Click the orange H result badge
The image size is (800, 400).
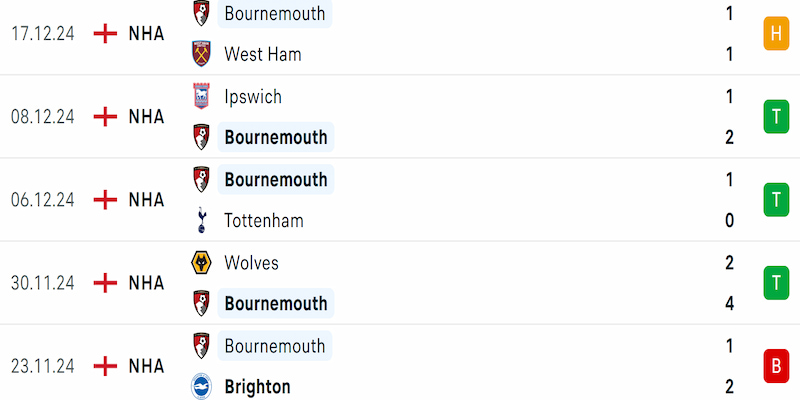click(776, 34)
